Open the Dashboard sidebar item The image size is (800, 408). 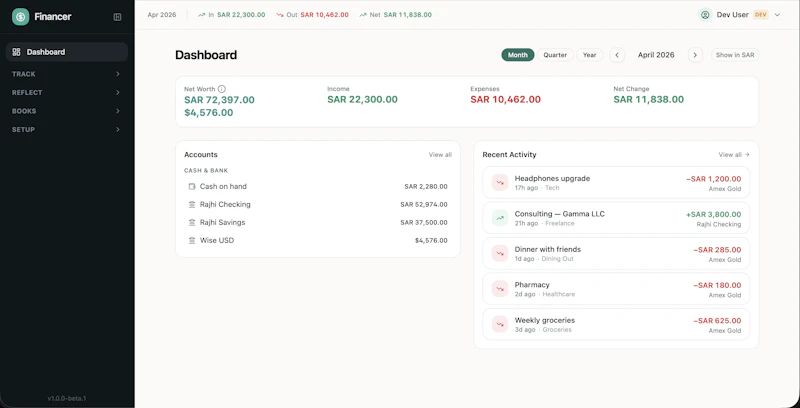(67, 52)
